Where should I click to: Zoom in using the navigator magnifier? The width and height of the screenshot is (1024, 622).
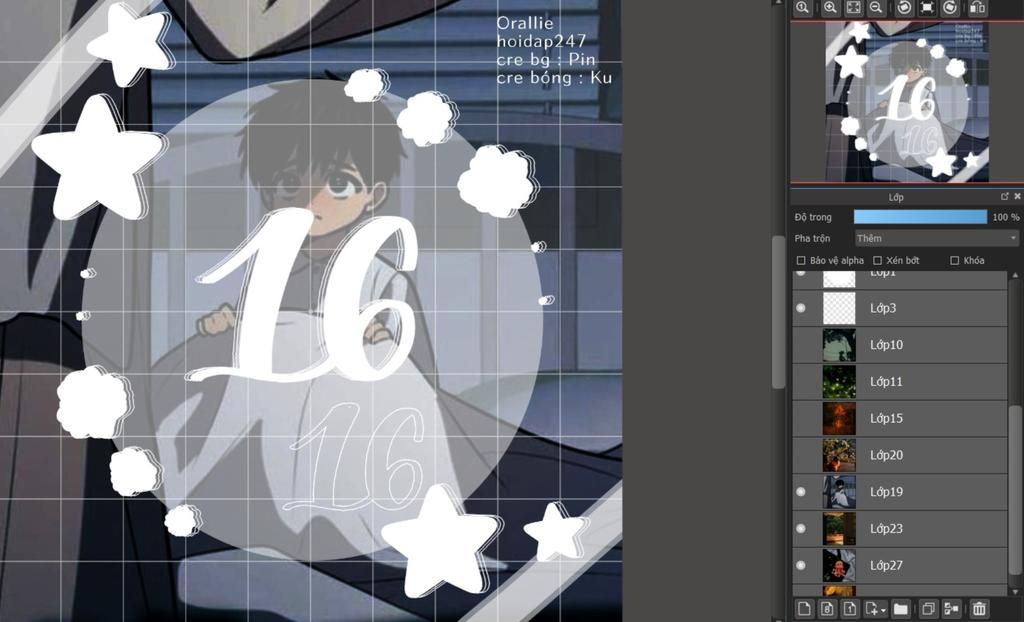tap(830, 8)
